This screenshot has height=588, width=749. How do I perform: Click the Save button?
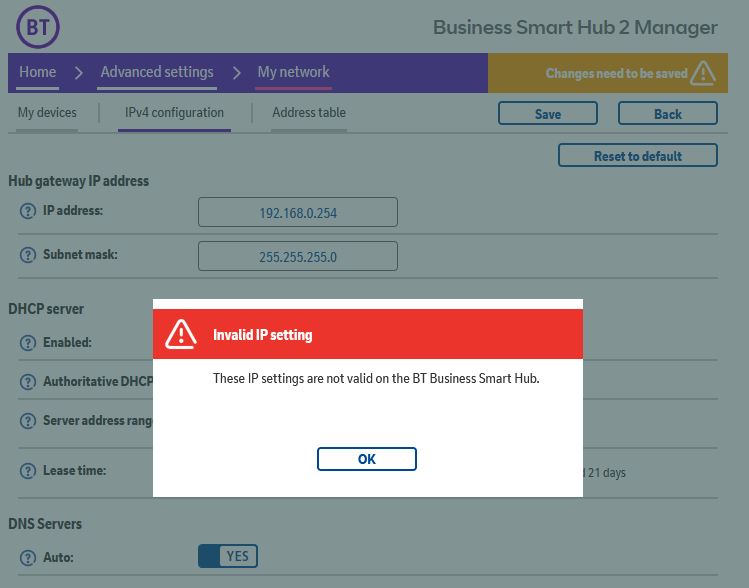[x=547, y=113]
